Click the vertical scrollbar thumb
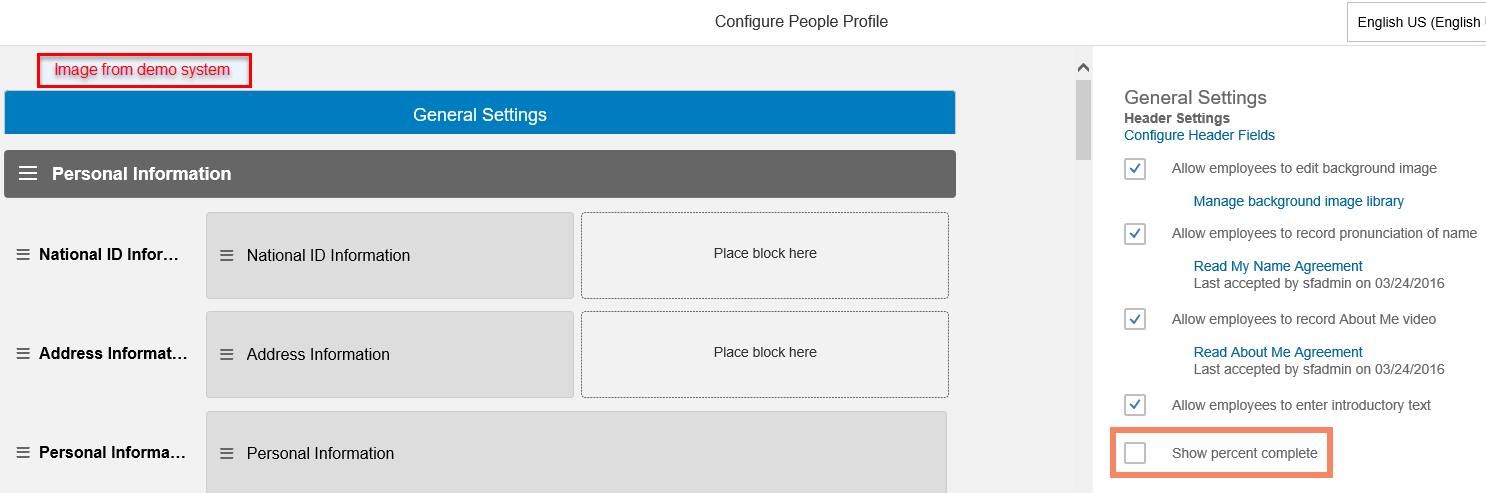The image size is (1486, 493). [1083, 120]
